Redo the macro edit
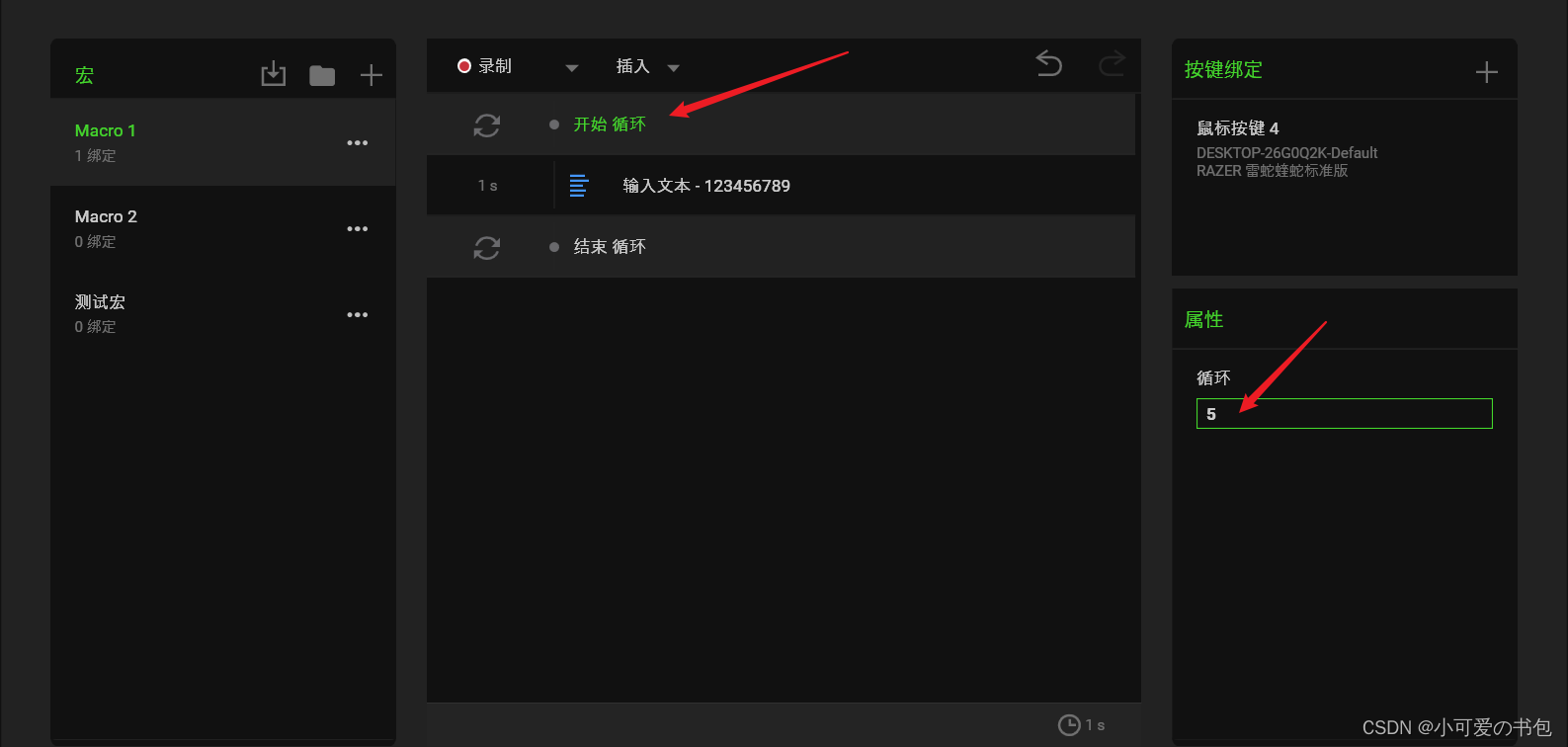The height and width of the screenshot is (747, 1568). click(x=1112, y=64)
